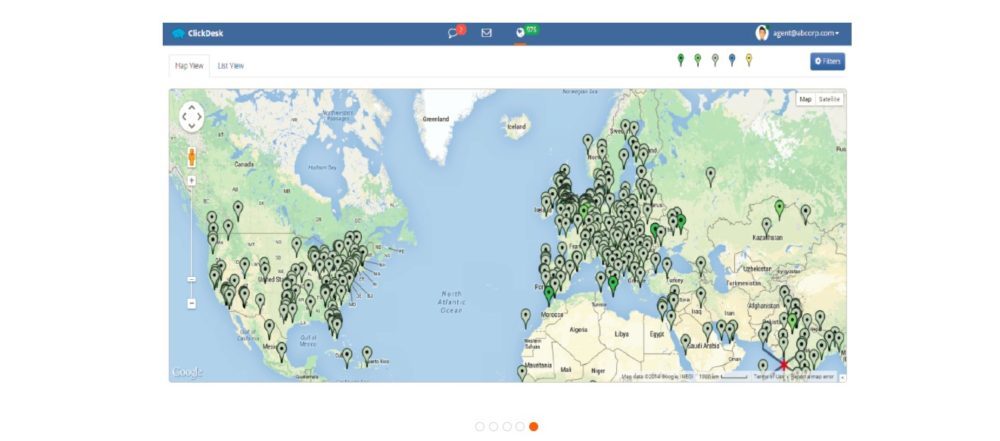Open the email envelope icon
This screenshot has width=1000, height=441.
pos(487,33)
